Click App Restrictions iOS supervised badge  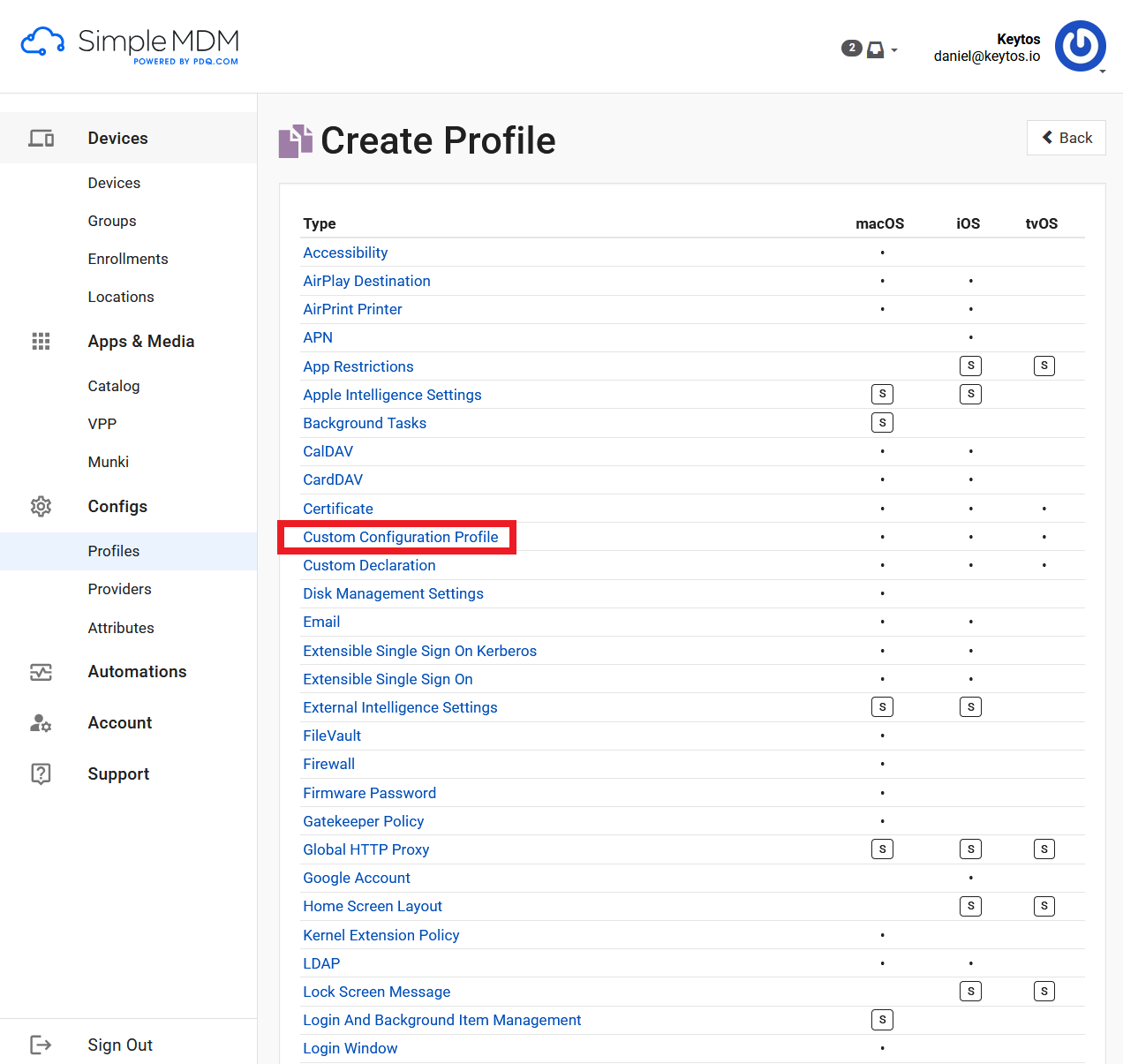click(970, 366)
